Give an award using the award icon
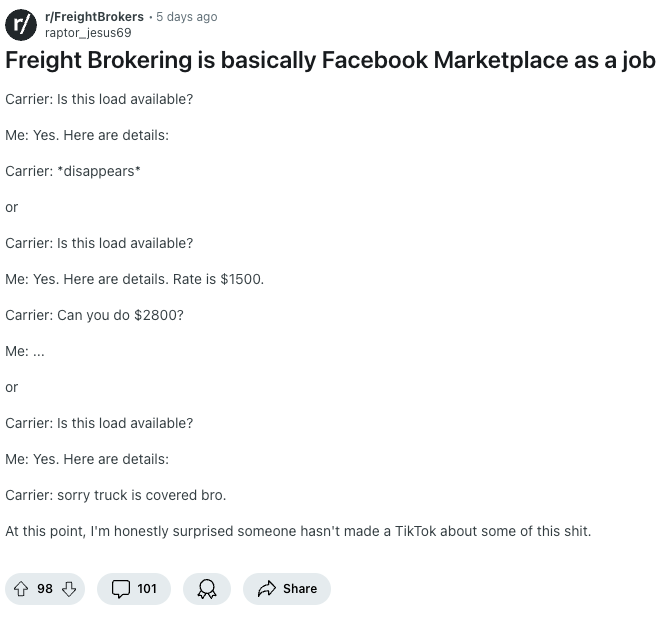 [207, 589]
